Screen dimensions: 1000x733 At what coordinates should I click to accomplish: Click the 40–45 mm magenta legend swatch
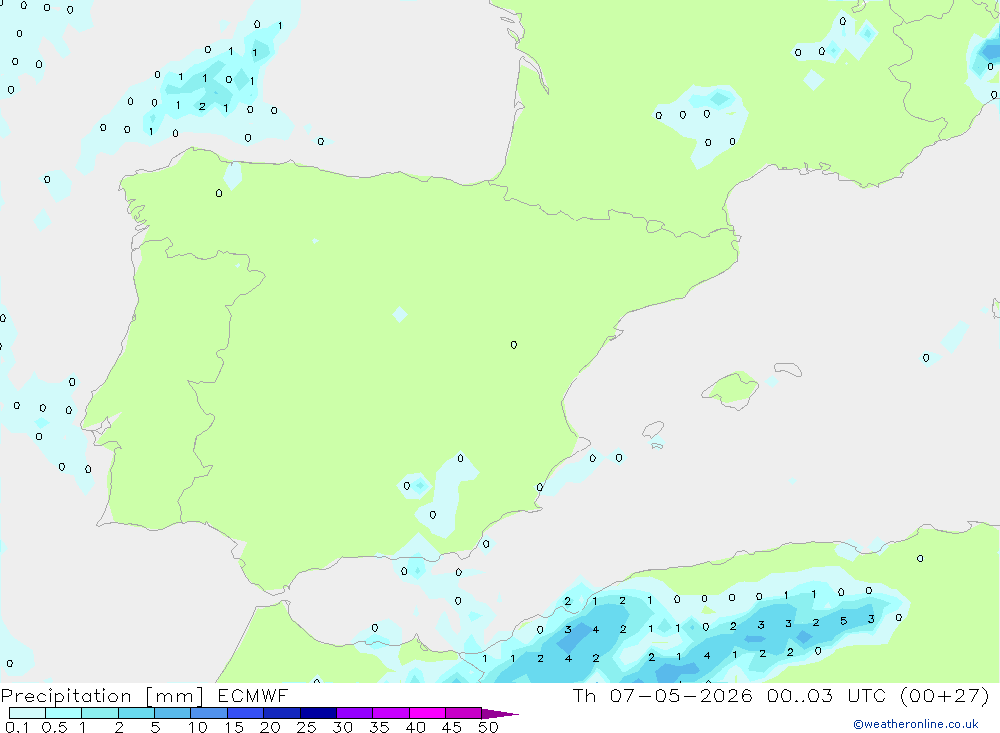[427, 713]
